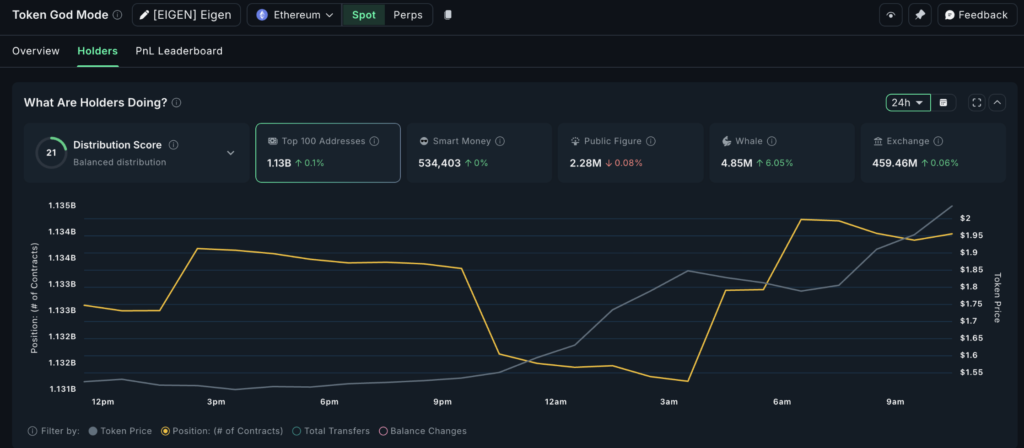Click info icon next to Whale

pyautogui.click(x=772, y=142)
